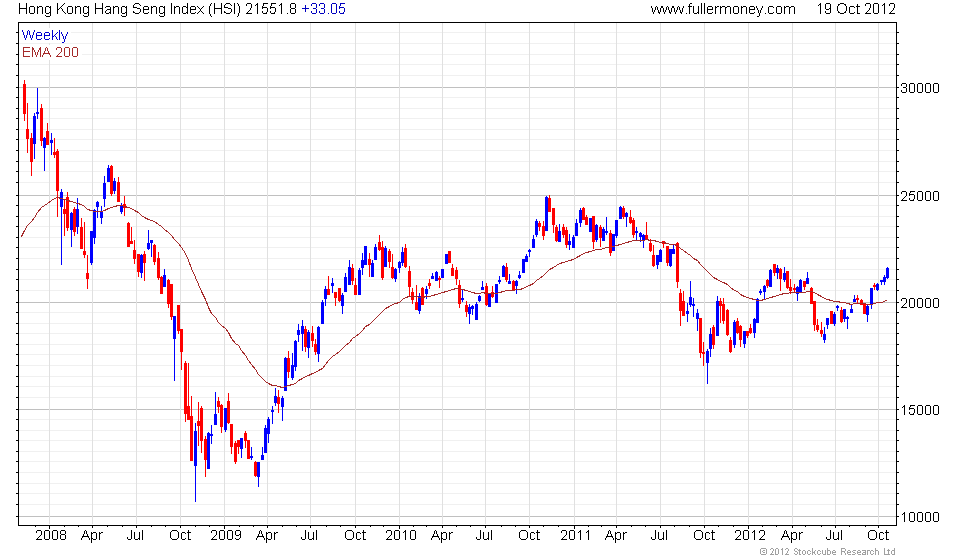This screenshot has width=980, height=560.
Task: Click the 'Apr' label right after 2011
Action: [x=616, y=536]
